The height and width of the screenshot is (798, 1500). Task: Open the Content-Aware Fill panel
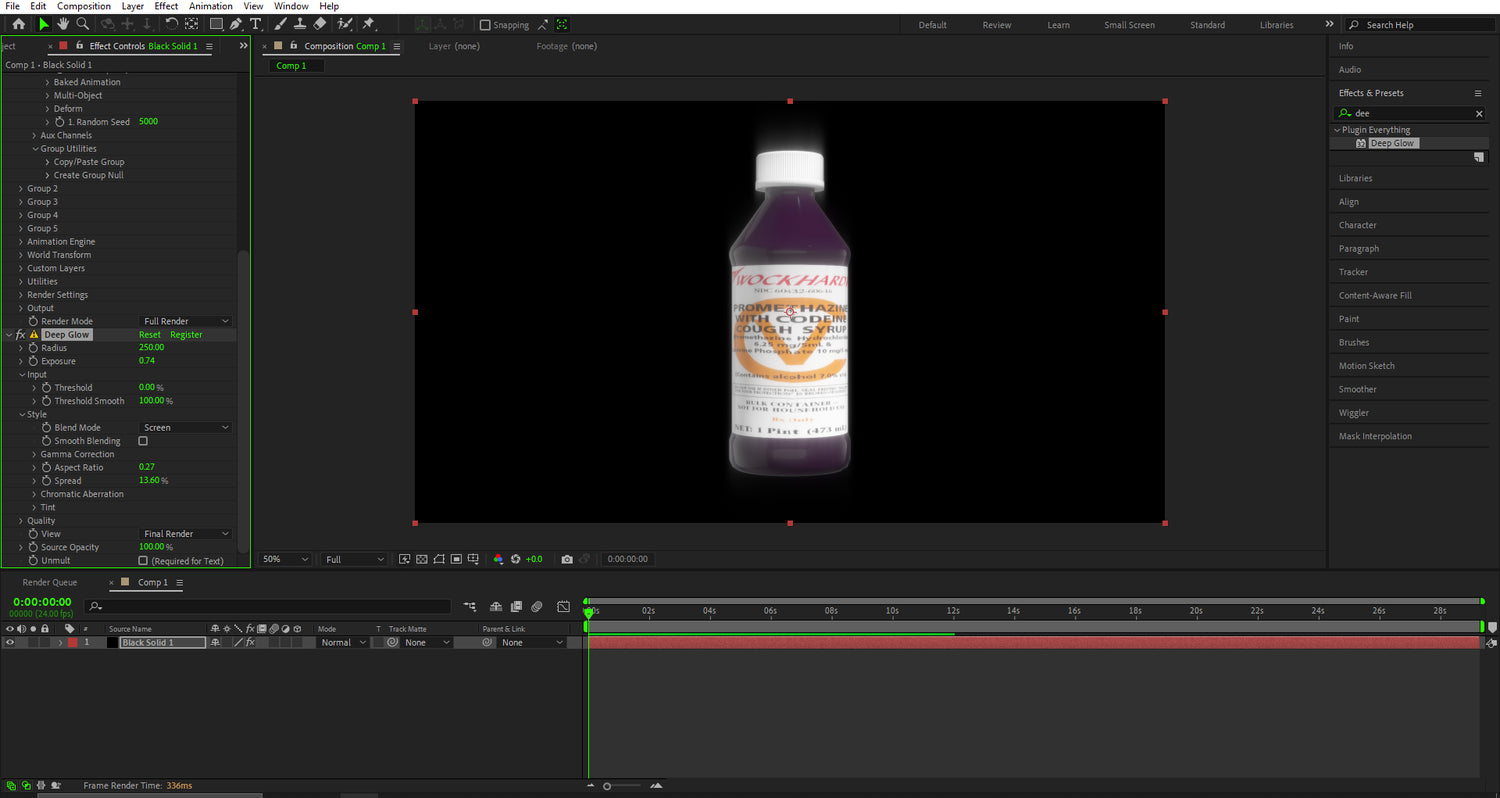(x=1375, y=296)
